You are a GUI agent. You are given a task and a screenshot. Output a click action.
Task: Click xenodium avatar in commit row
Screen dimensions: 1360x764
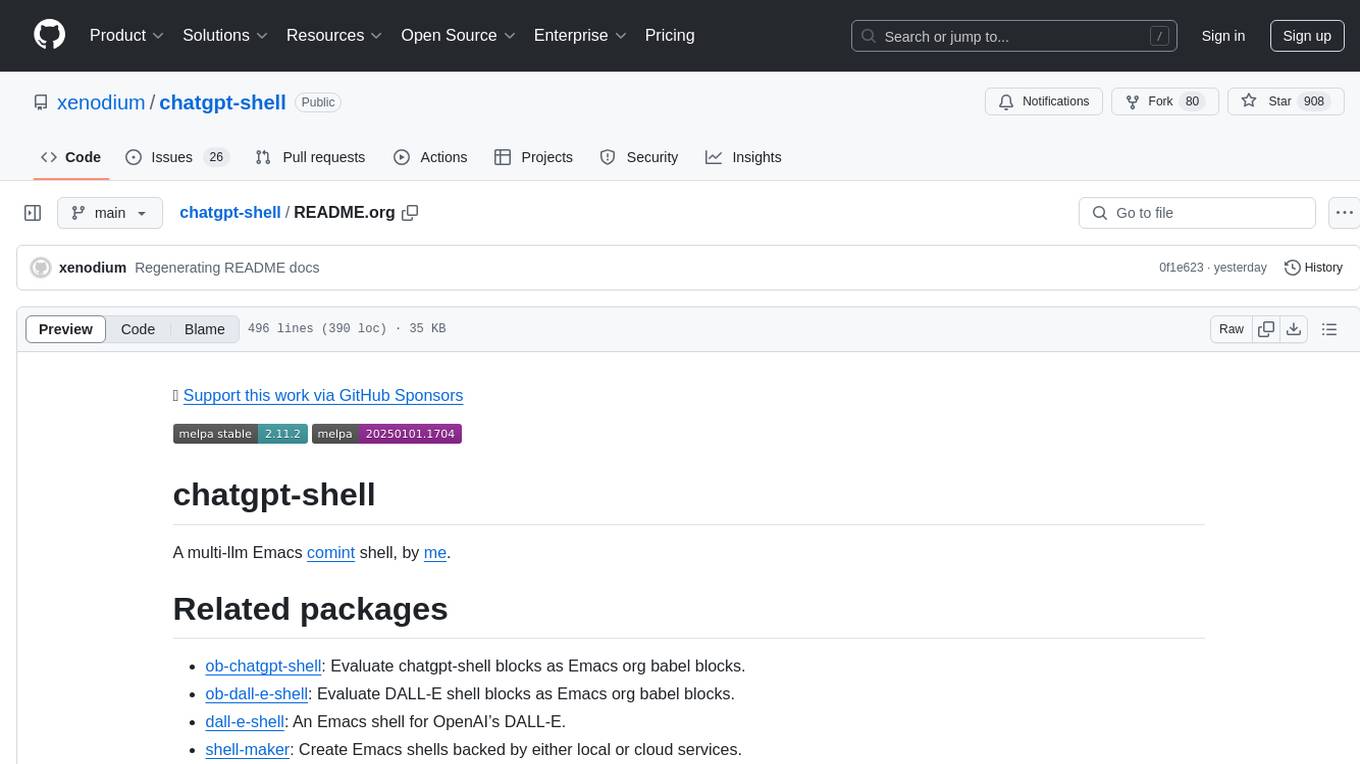pyautogui.click(x=41, y=268)
